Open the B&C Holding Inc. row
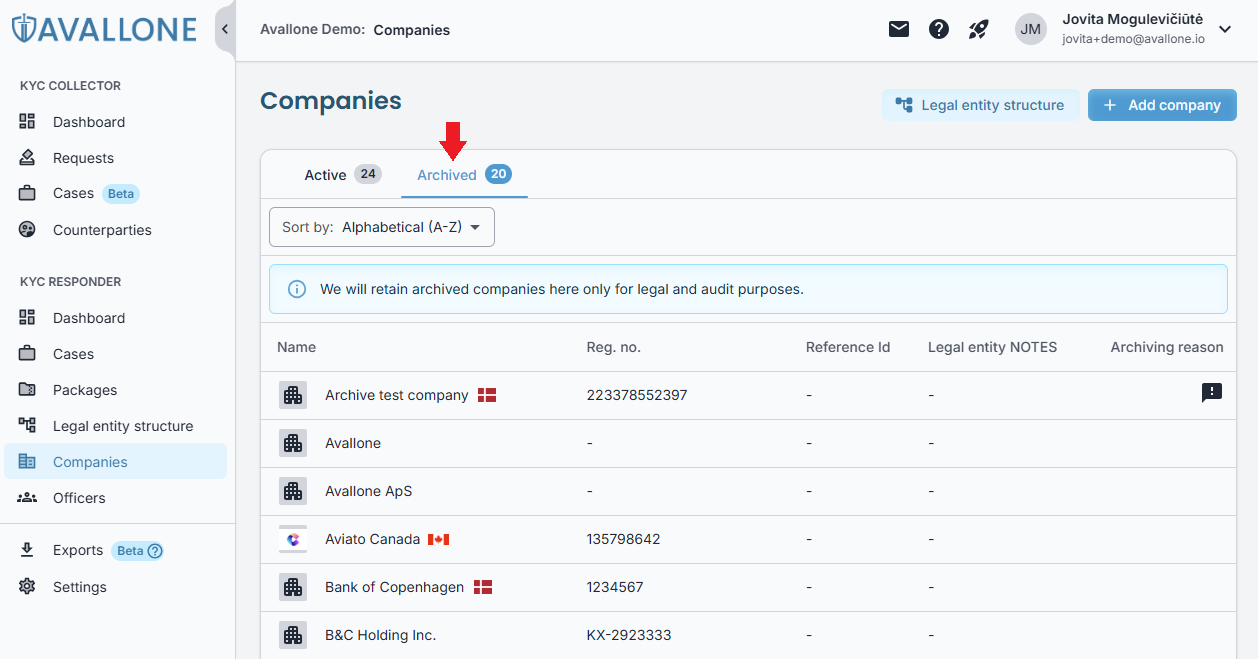The width and height of the screenshot is (1258, 659). point(748,635)
